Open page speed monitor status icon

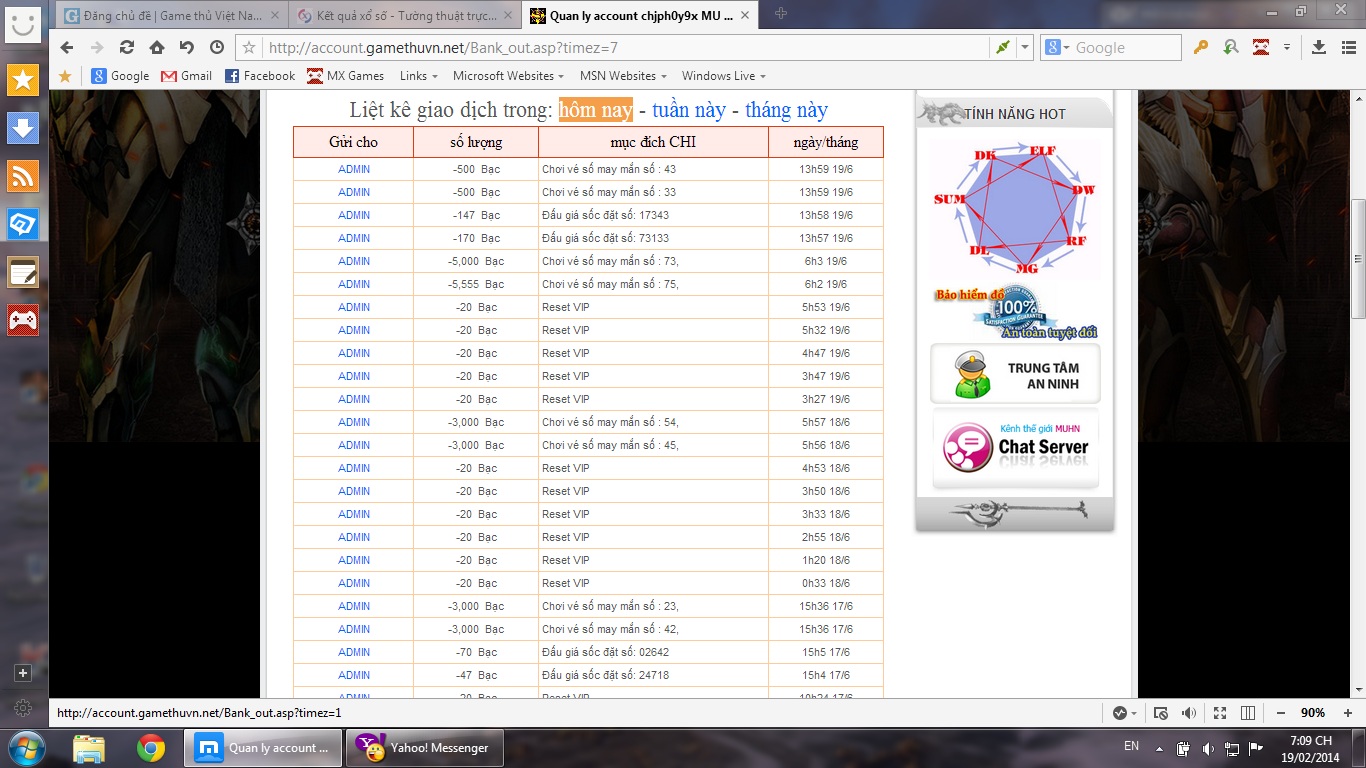pyautogui.click(x=1119, y=713)
